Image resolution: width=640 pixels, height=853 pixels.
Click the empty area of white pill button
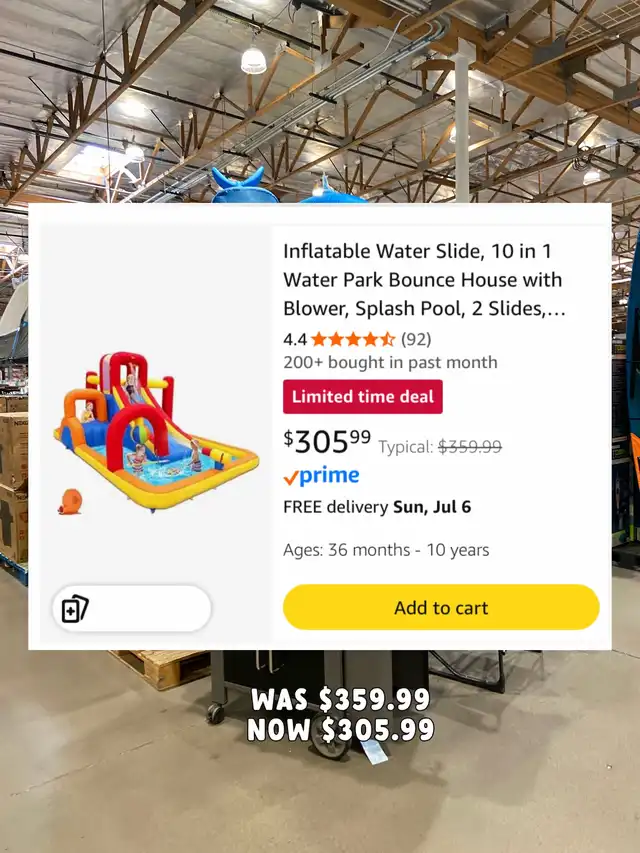click(x=150, y=609)
